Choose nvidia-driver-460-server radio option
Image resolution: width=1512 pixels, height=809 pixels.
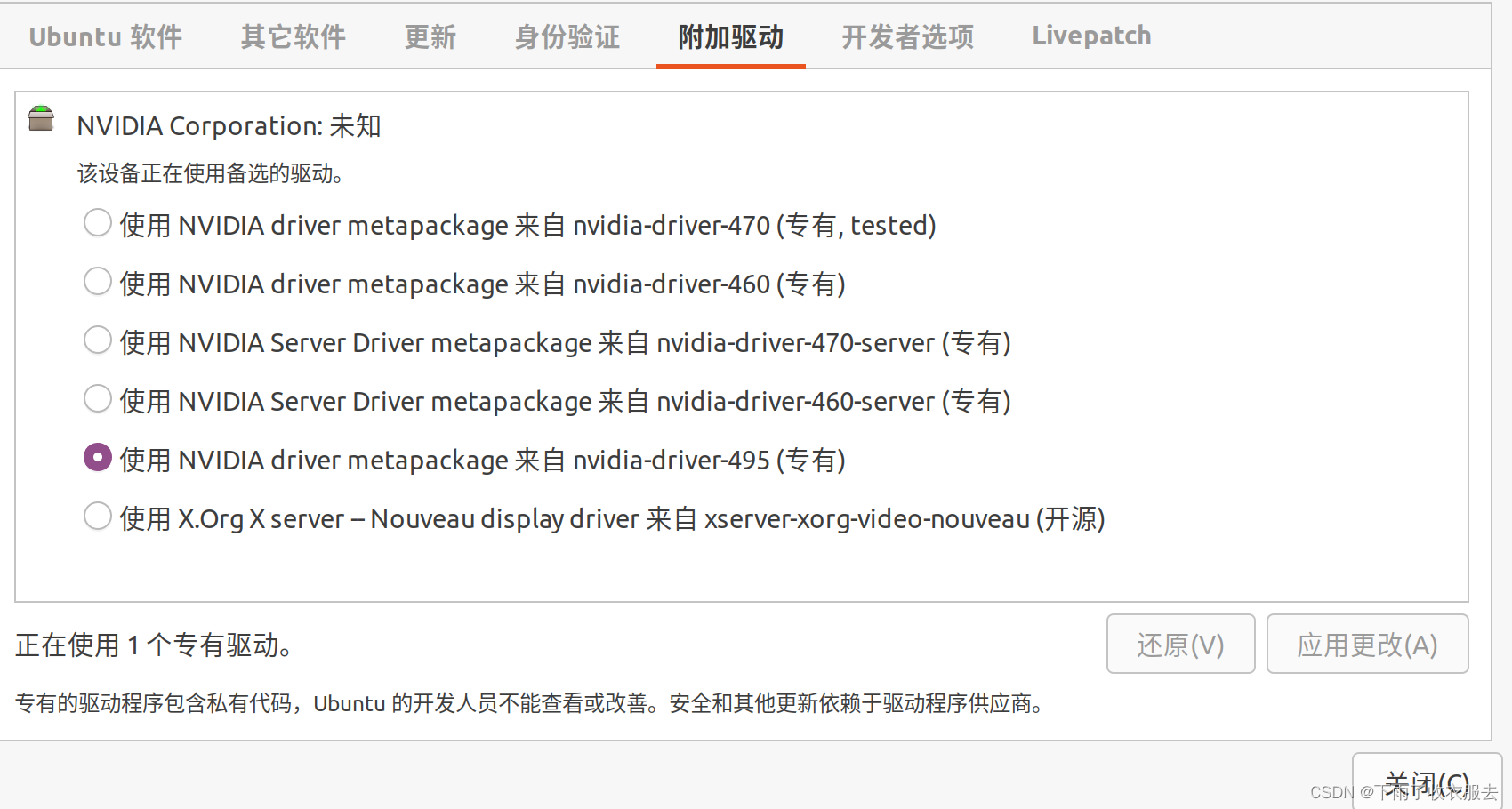click(x=98, y=399)
